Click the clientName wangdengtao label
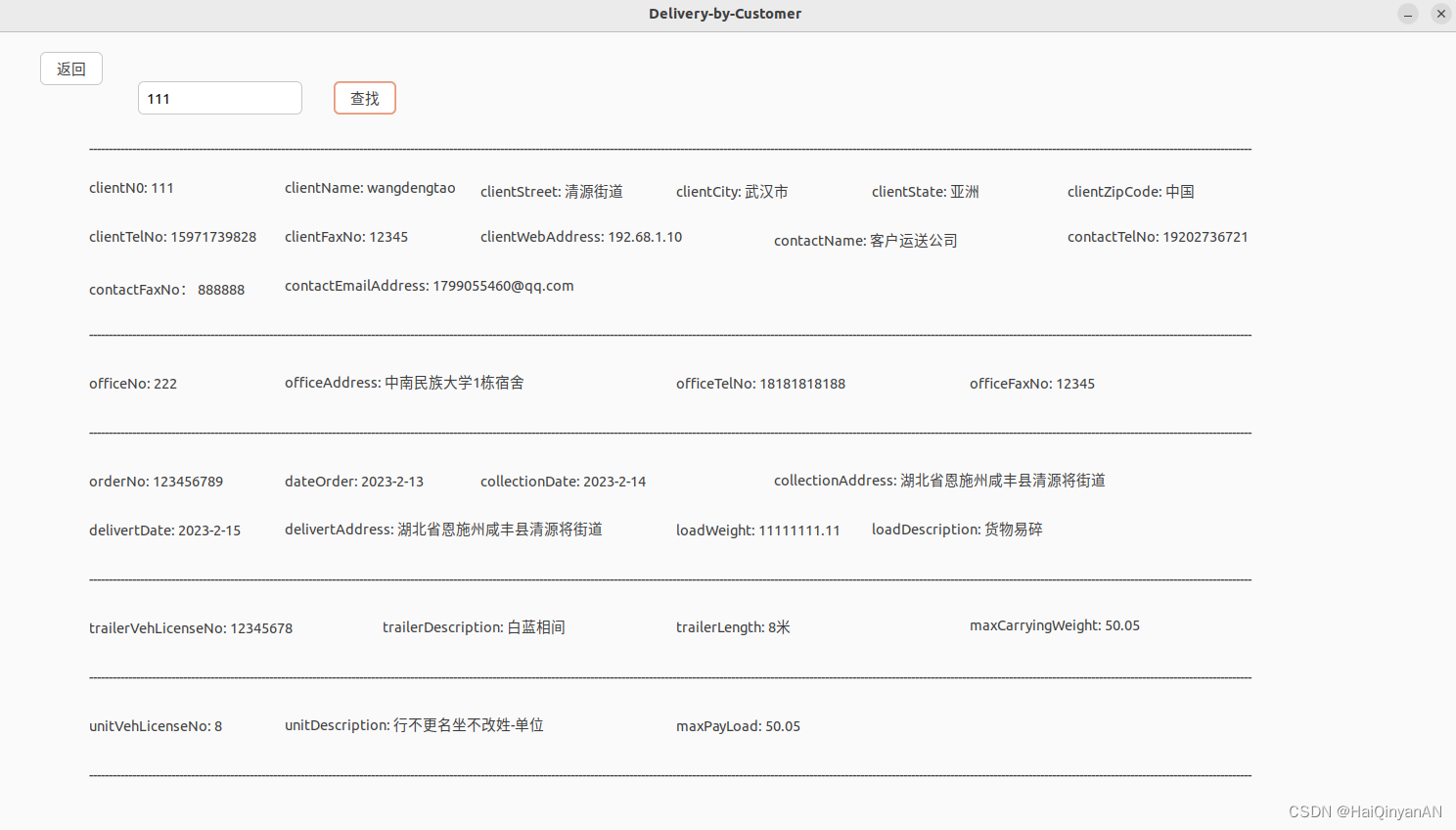Image resolution: width=1456 pixels, height=830 pixels. tap(370, 188)
